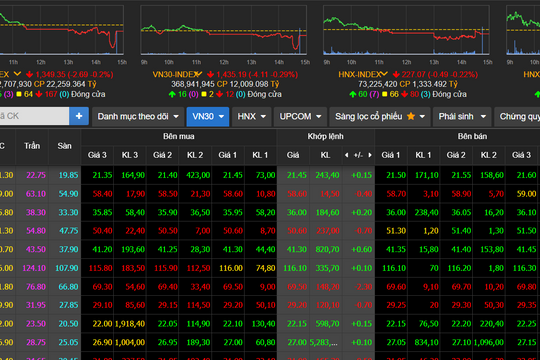Click the yellow sell price 59.00

527,194
